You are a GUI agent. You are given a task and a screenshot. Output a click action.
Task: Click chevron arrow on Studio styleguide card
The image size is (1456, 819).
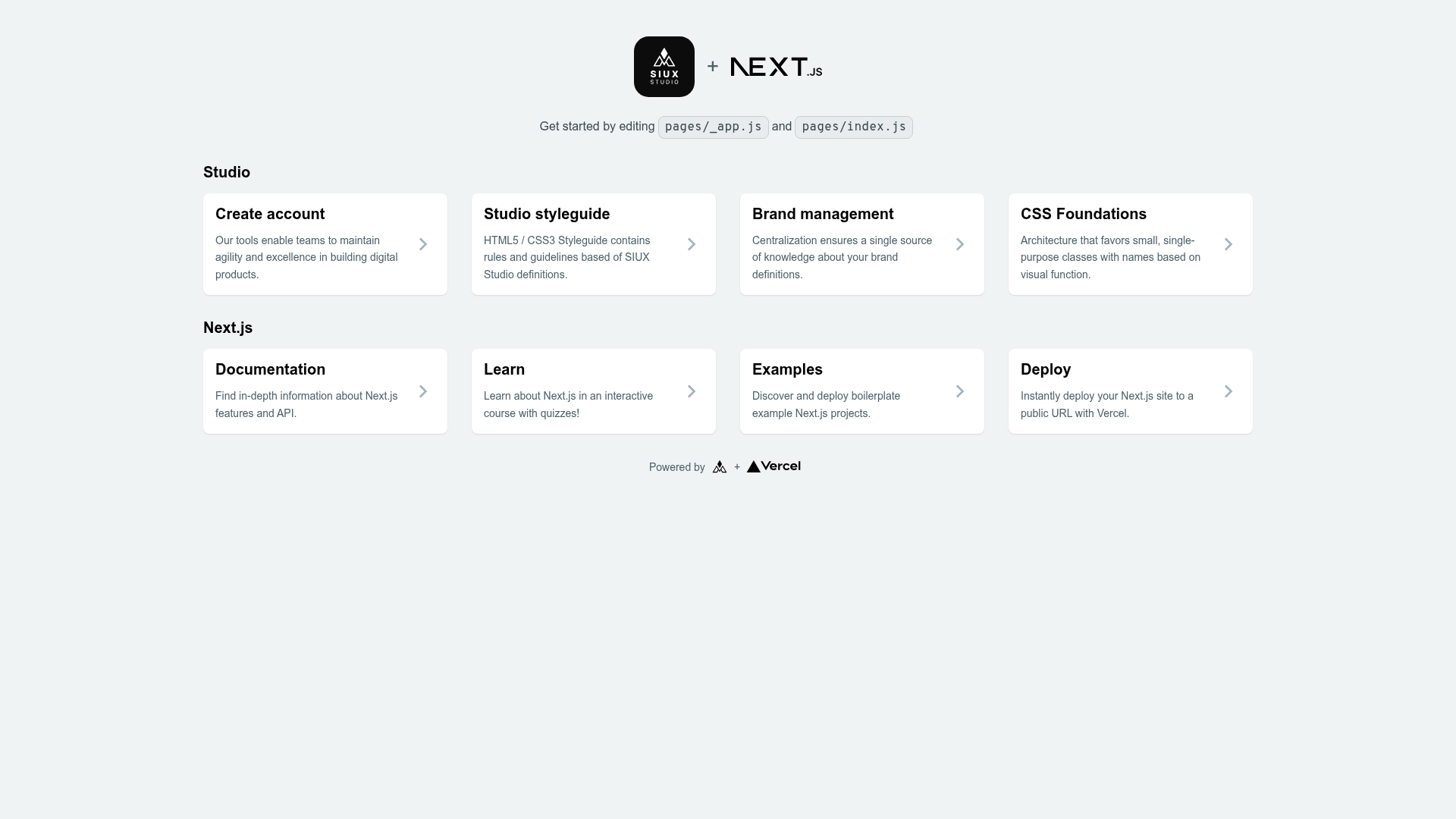pos(692,244)
